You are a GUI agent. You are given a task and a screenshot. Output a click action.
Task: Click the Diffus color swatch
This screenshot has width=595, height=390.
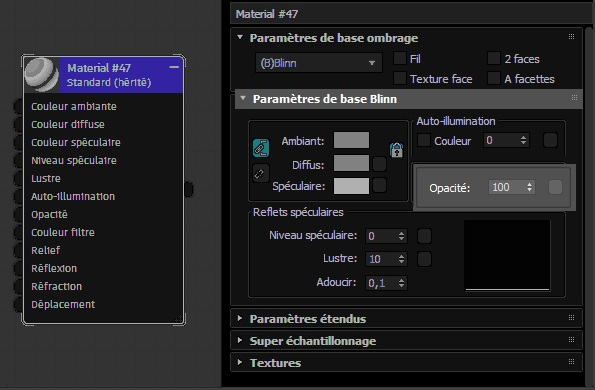351,163
